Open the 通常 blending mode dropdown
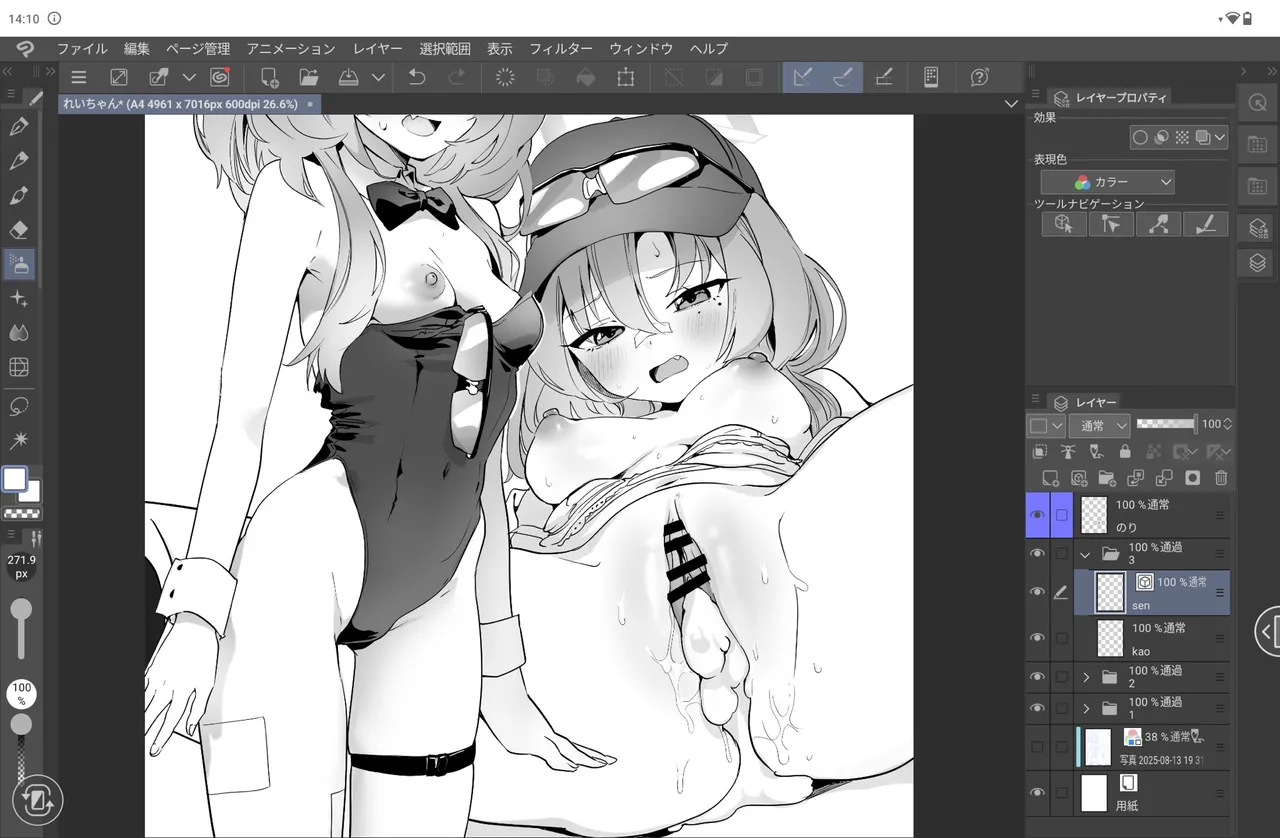Screen dimensions: 1280x838 pyautogui.click(x=1098, y=424)
